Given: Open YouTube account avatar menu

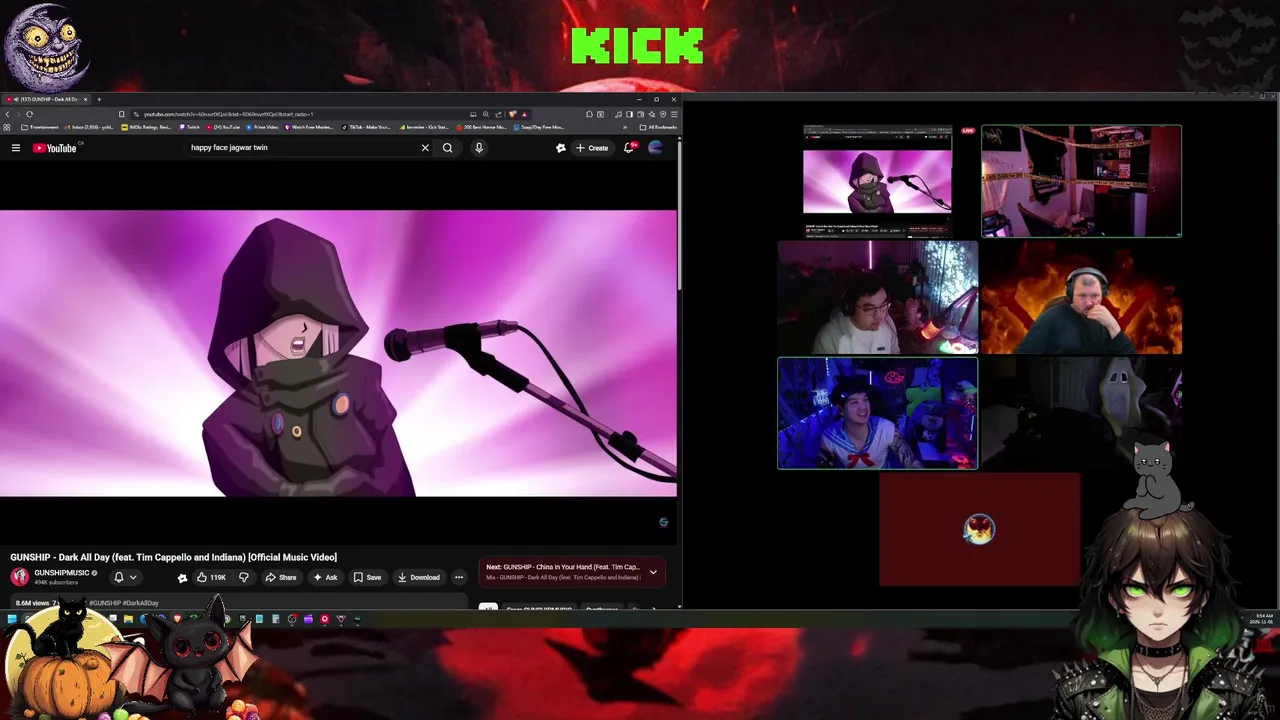Looking at the screenshot, I should click(x=656, y=148).
